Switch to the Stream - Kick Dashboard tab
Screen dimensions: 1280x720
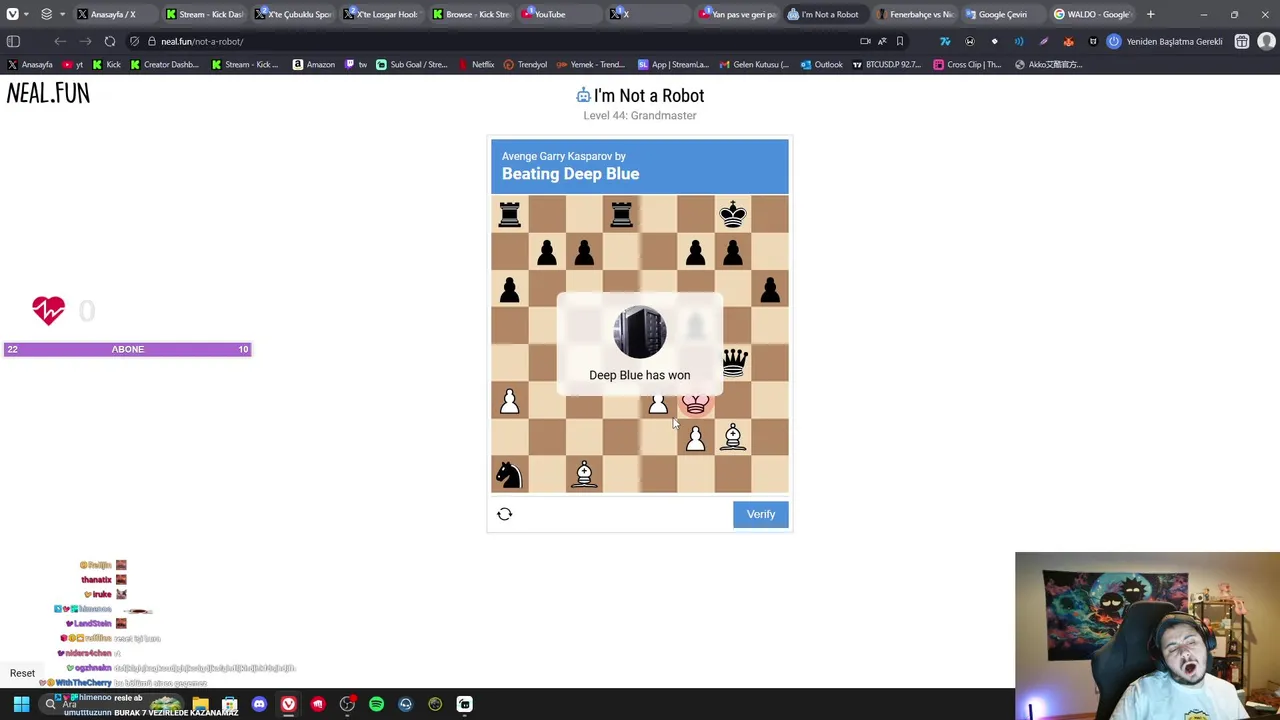click(204, 14)
